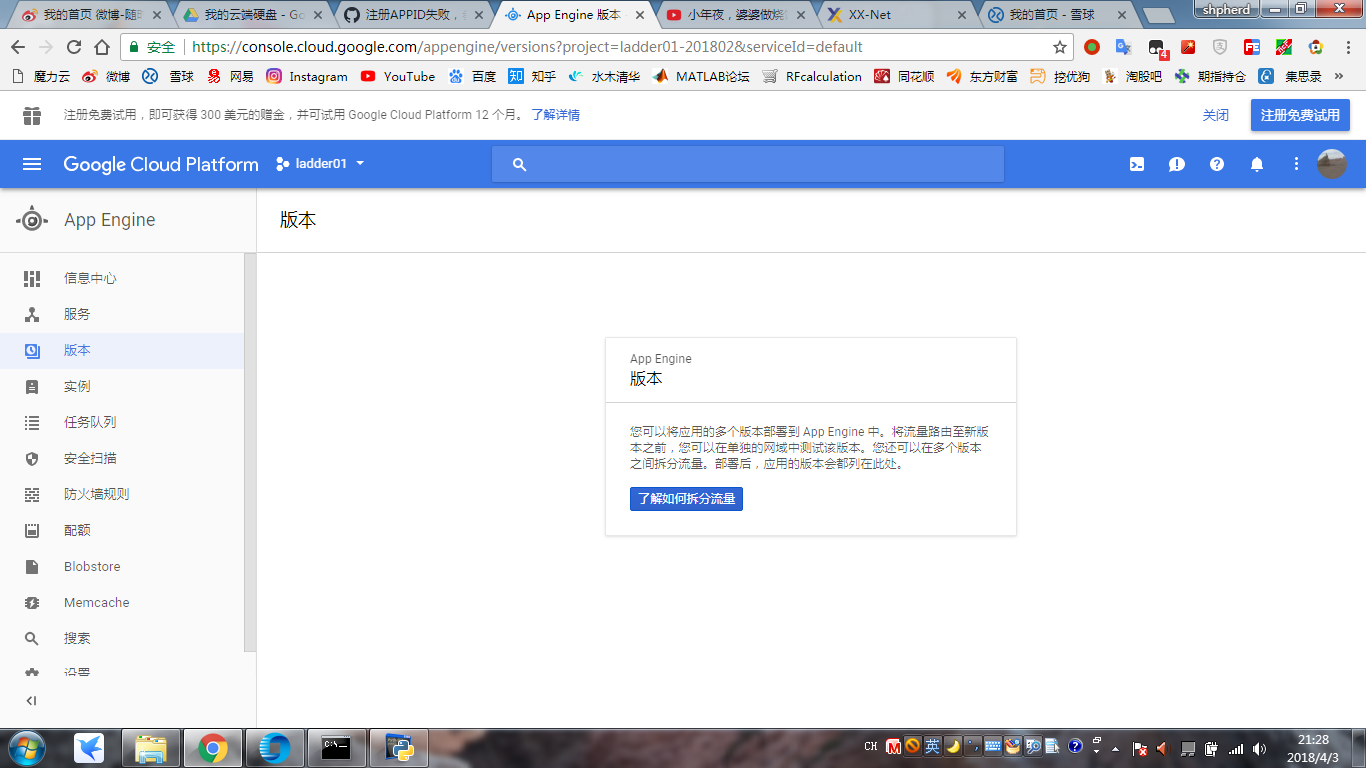Open the YouTube bookmark
This screenshot has height=768, width=1366.
coord(398,76)
